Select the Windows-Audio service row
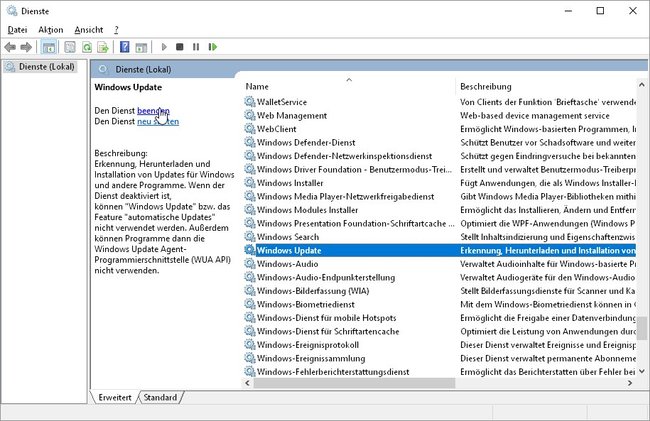The image size is (650, 421). (439, 264)
